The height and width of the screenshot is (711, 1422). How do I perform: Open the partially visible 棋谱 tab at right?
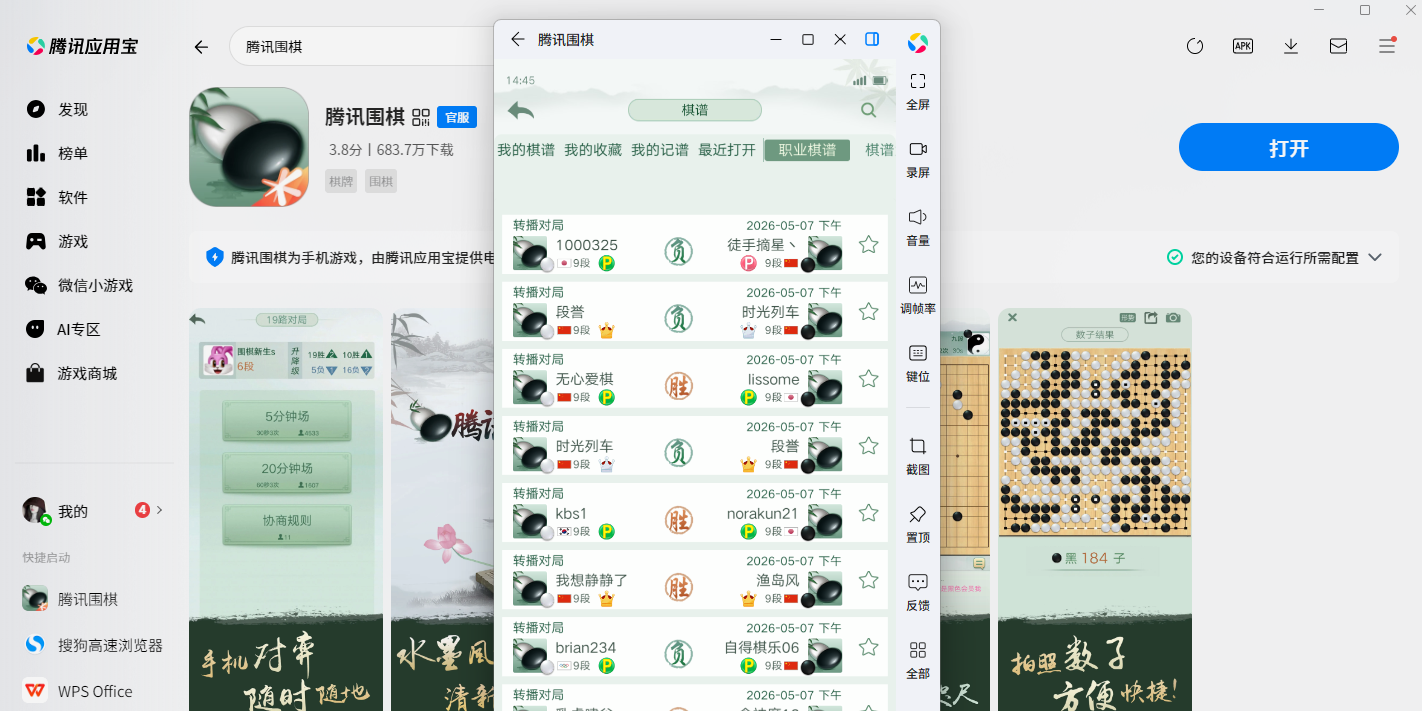(880, 150)
